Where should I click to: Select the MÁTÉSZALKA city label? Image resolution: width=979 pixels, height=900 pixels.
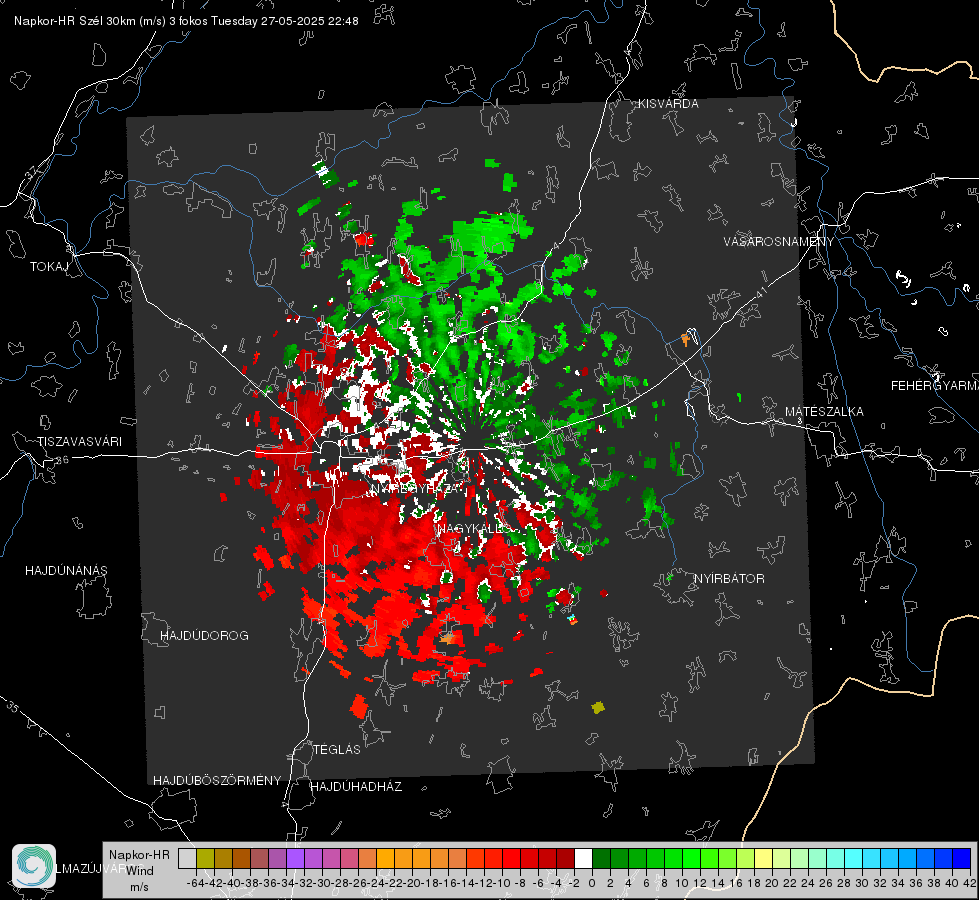[x=824, y=412]
